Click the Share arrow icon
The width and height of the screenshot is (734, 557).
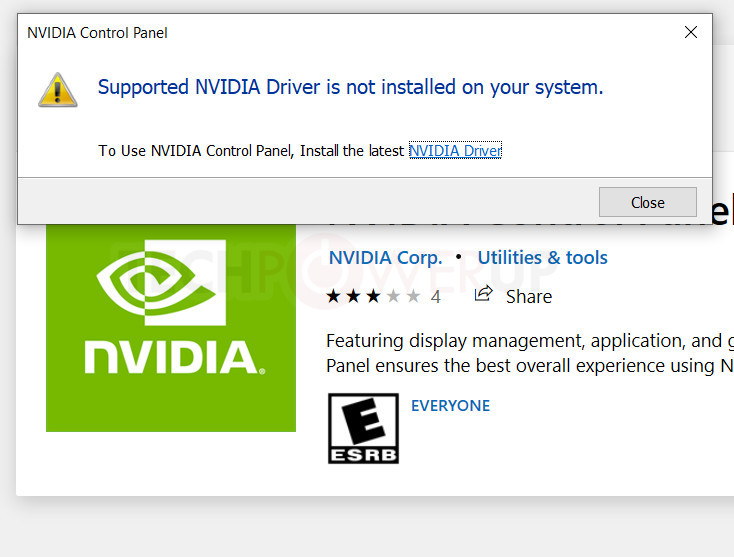coord(484,294)
